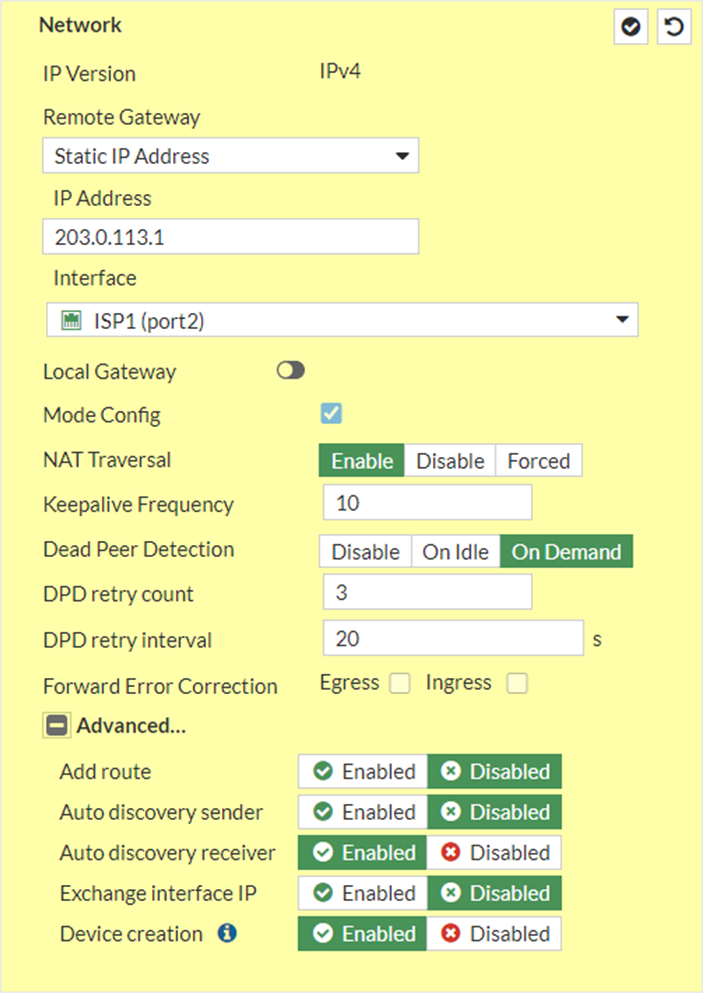703x993 pixels.
Task: Enable Auto discovery sender option
Action: tap(364, 812)
